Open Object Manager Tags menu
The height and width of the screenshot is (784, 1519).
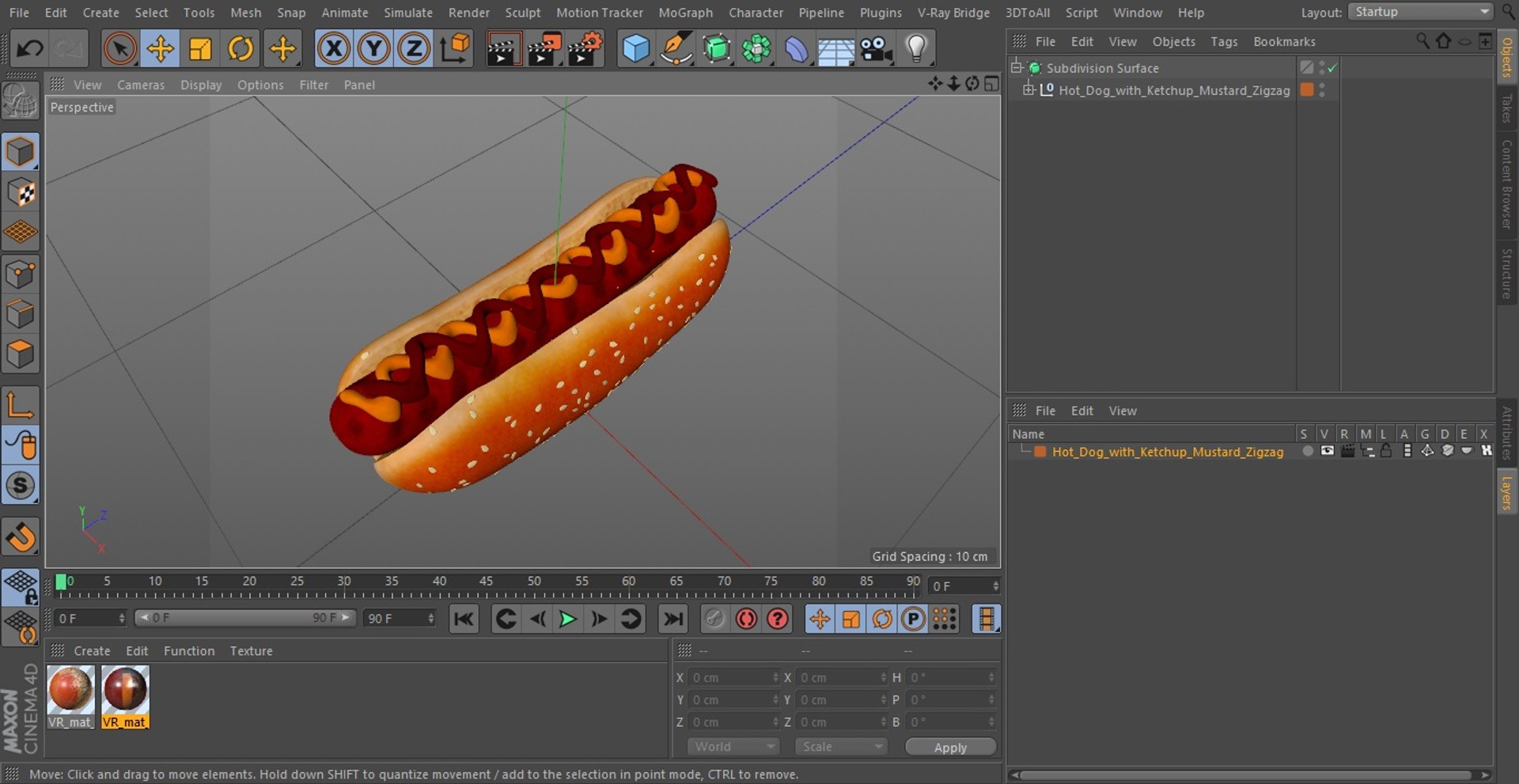(1224, 41)
